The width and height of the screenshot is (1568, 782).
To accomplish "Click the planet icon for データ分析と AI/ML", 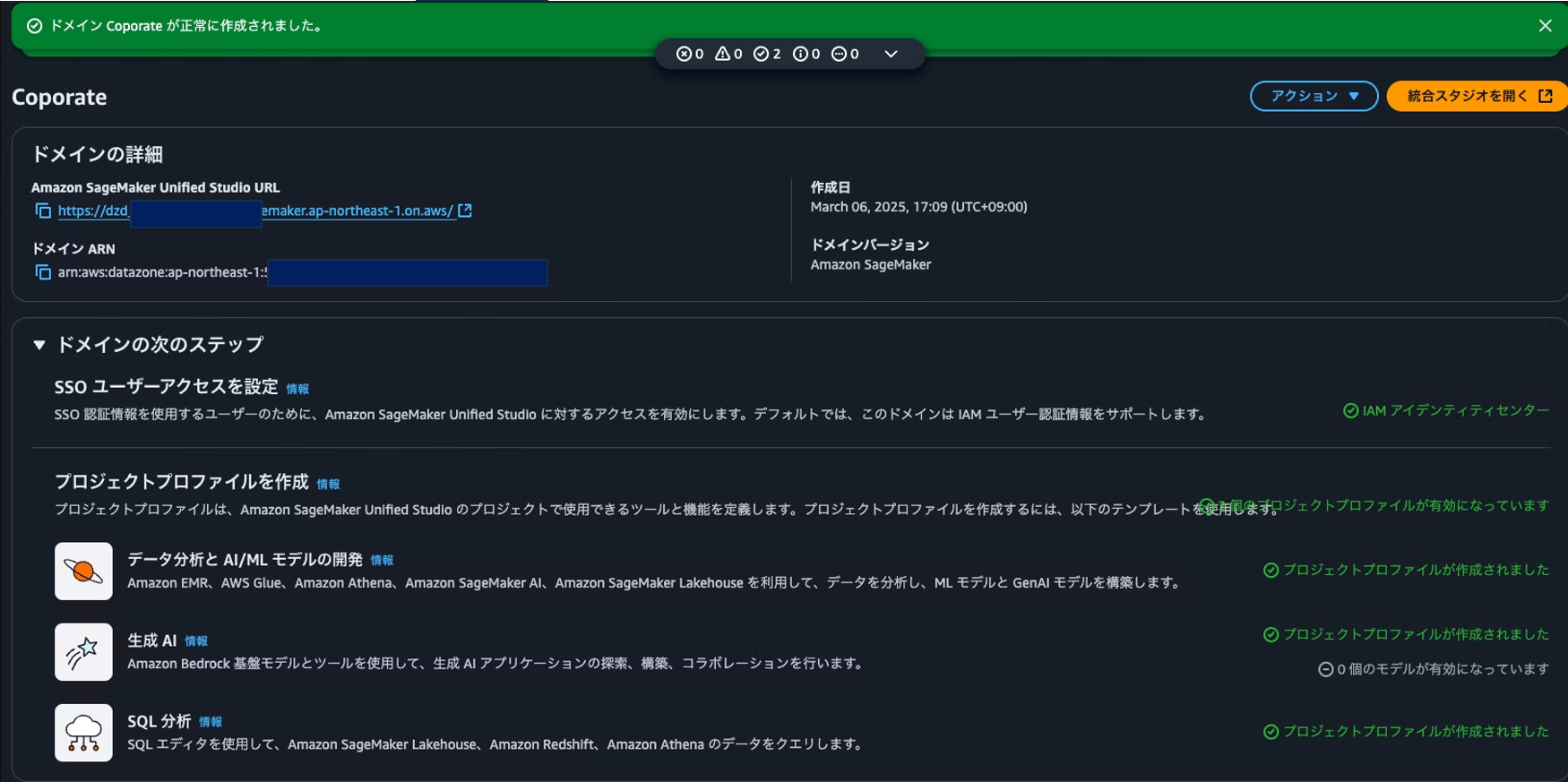I will tap(83, 571).
